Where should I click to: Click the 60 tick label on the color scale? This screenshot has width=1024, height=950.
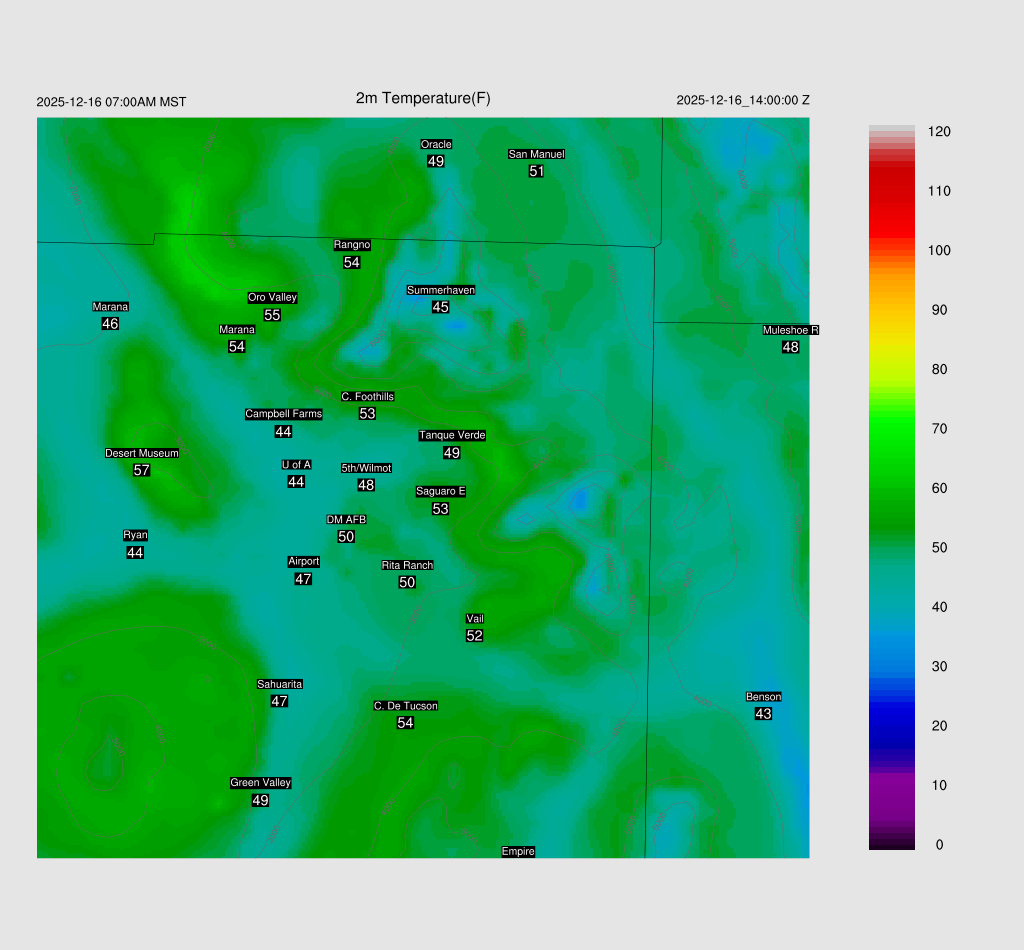tap(939, 488)
